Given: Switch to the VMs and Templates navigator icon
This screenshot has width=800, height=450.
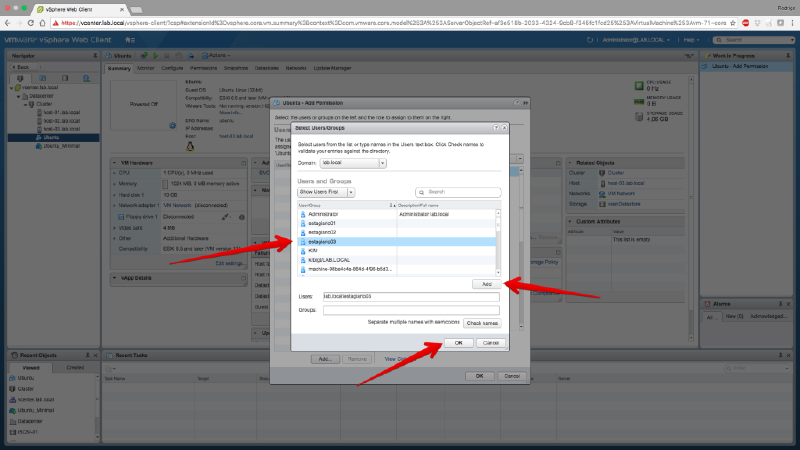Looking at the screenshot, I should (x=43, y=76).
